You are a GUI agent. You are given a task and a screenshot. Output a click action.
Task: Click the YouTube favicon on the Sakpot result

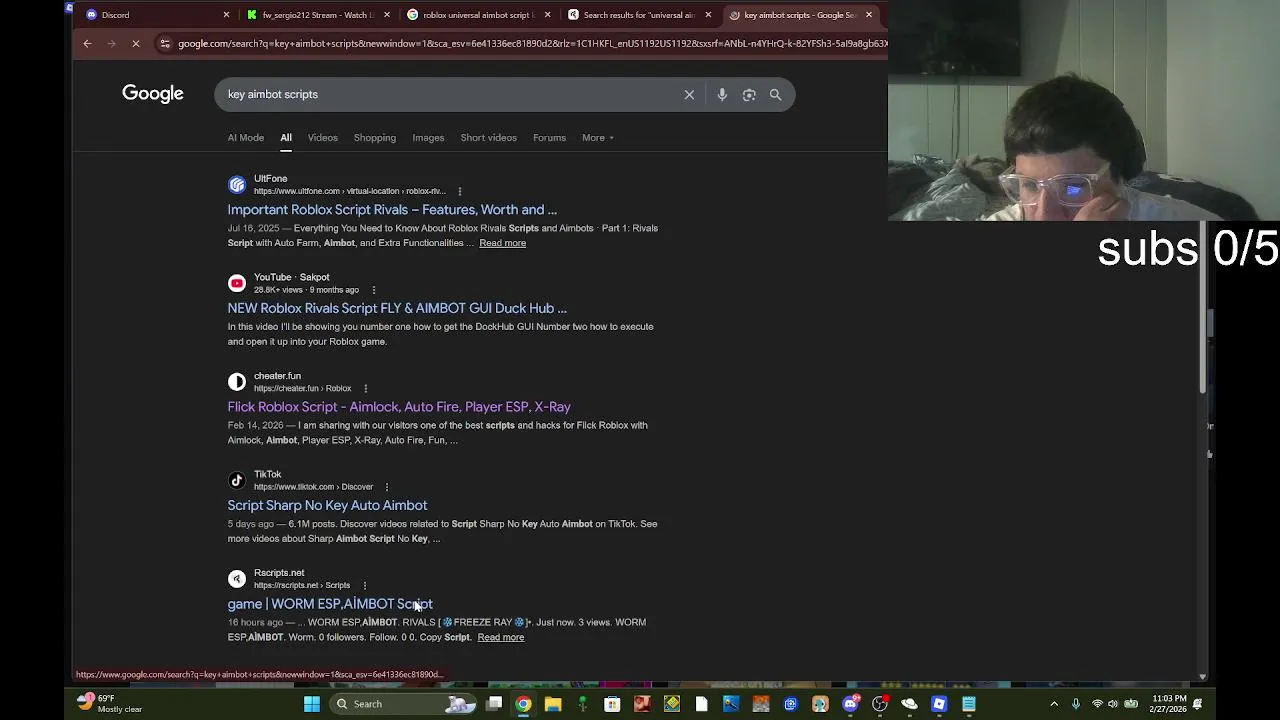[237, 283]
